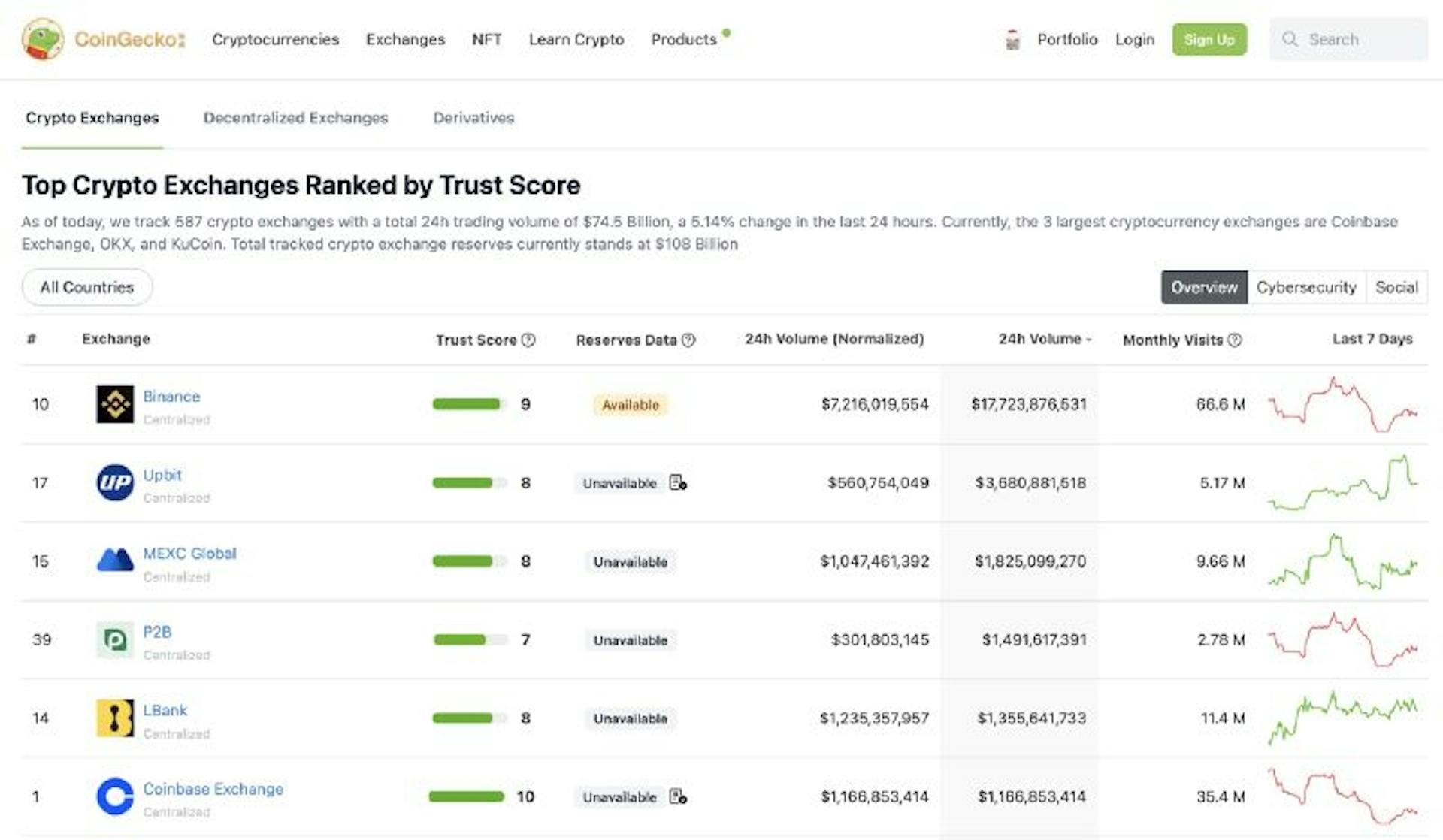Switch to the Social view toggle
Image resolution: width=1443 pixels, height=840 pixels.
tap(1396, 287)
